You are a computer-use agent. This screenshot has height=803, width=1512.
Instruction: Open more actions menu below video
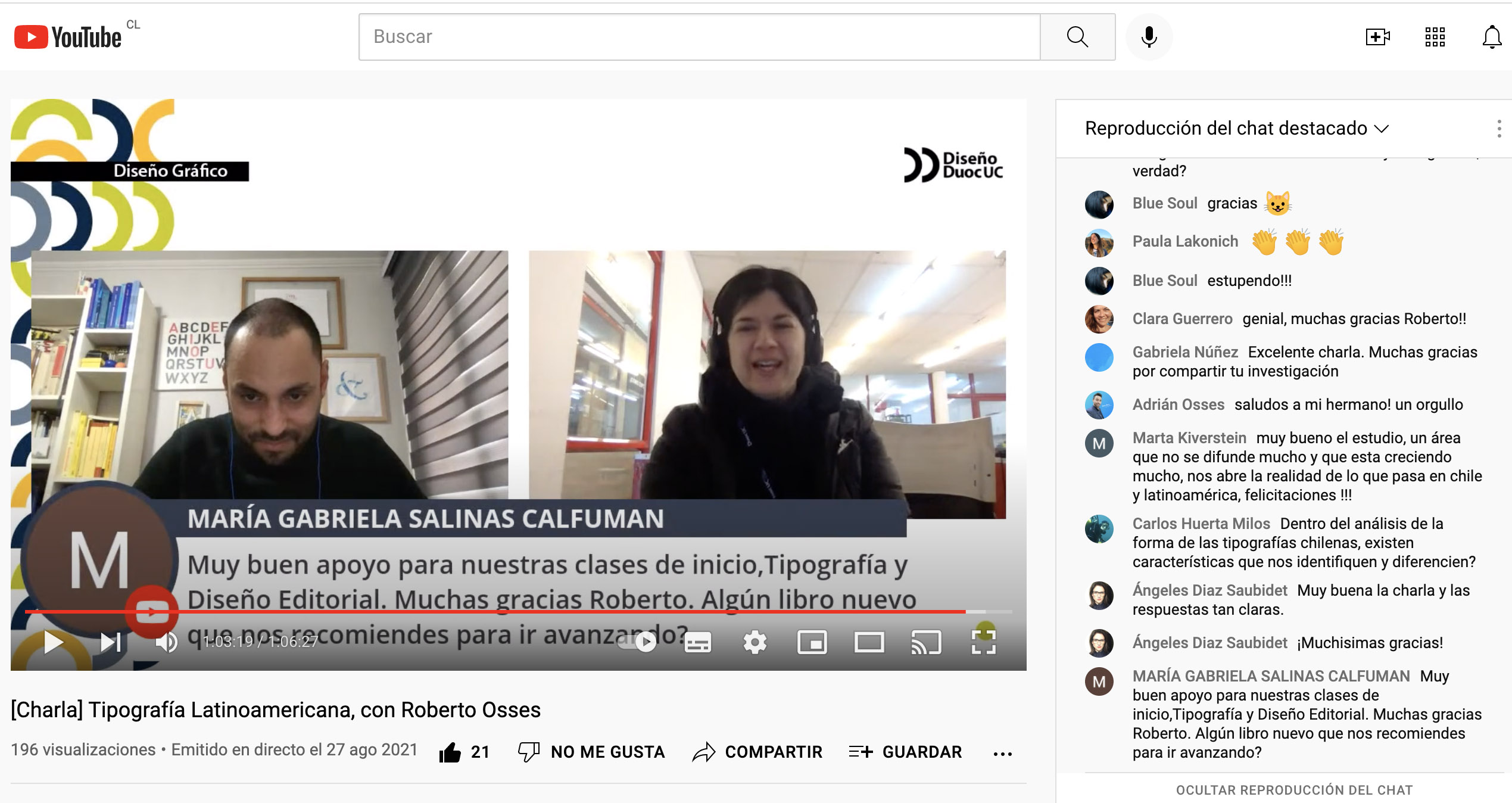pyautogui.click(x=1002, y=754)
